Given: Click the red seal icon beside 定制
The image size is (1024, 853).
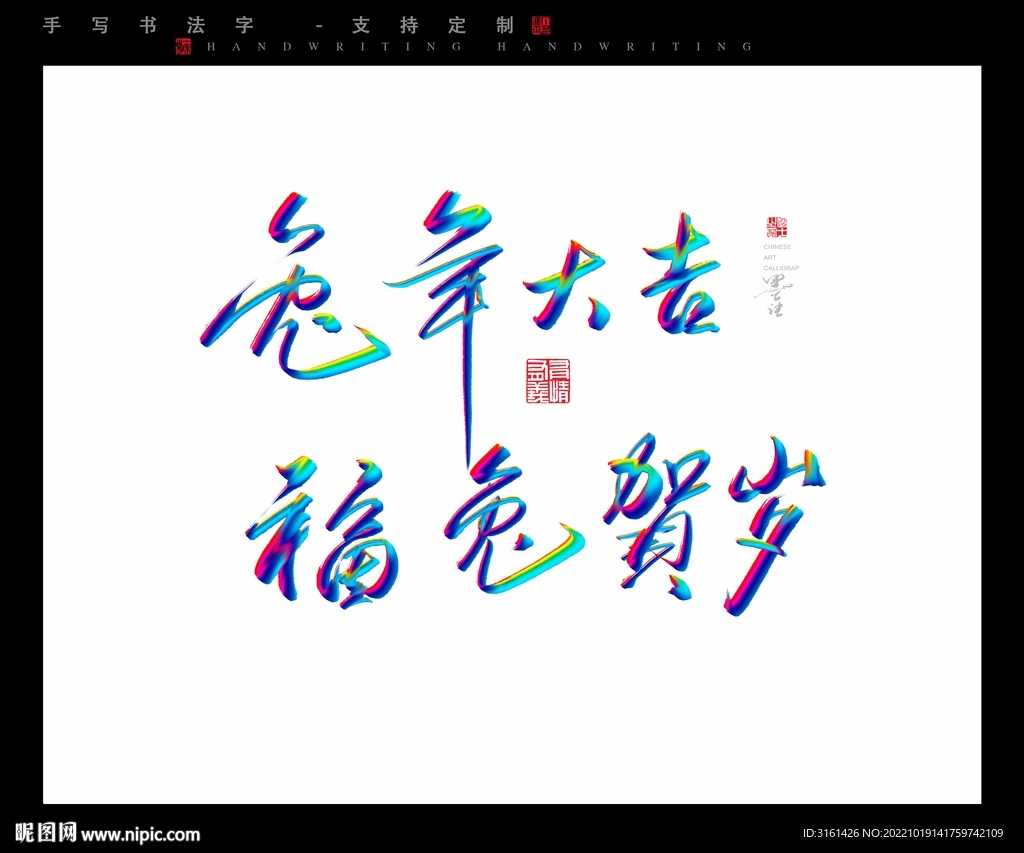Looking at the screenshot, I should coord(541,25).
